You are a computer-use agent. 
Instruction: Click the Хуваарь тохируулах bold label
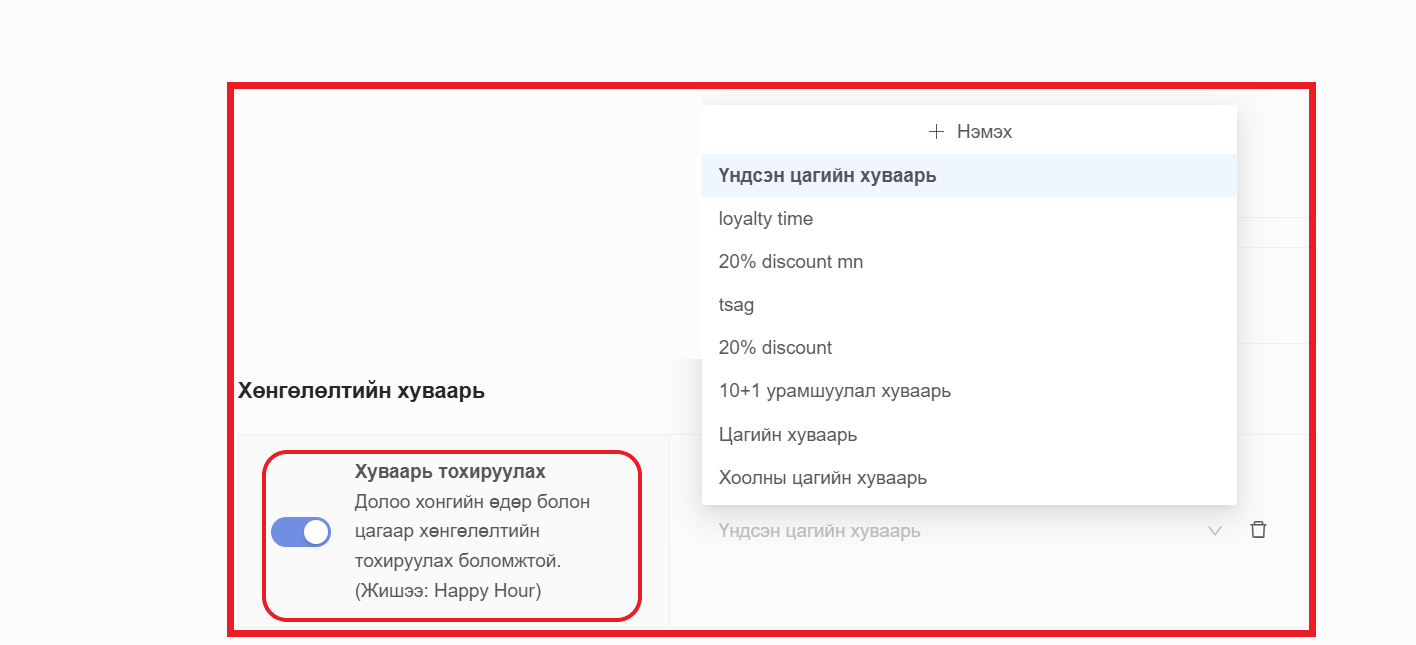point(450,471)
